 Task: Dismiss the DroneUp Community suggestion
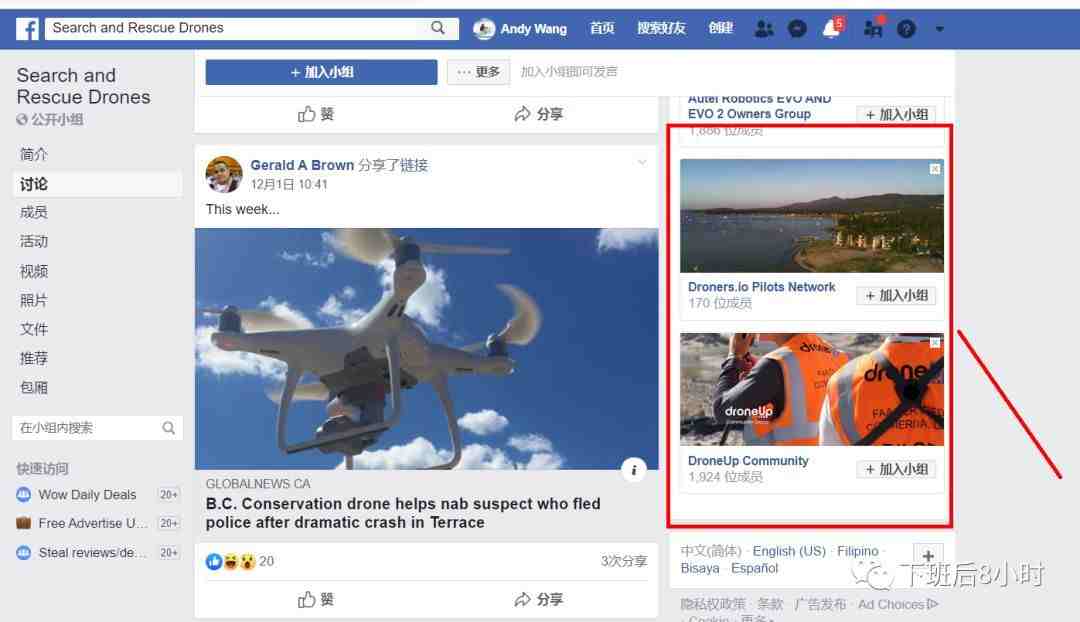pyautogui.click(x=935, y=342)
